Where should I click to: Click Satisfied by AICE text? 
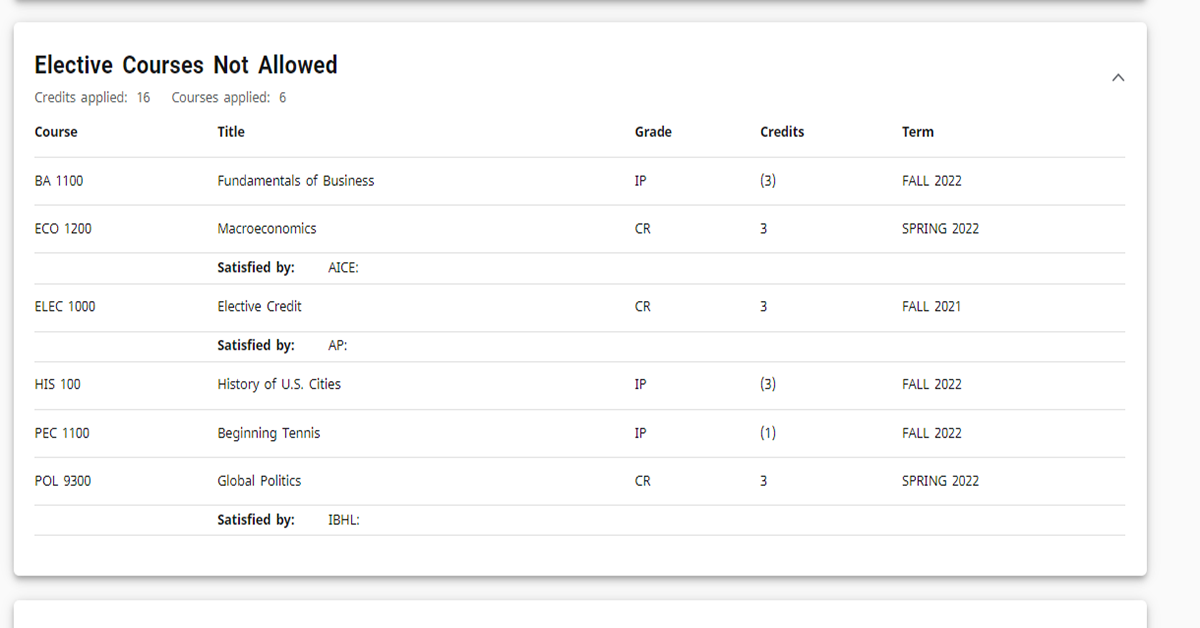point(288,268)
